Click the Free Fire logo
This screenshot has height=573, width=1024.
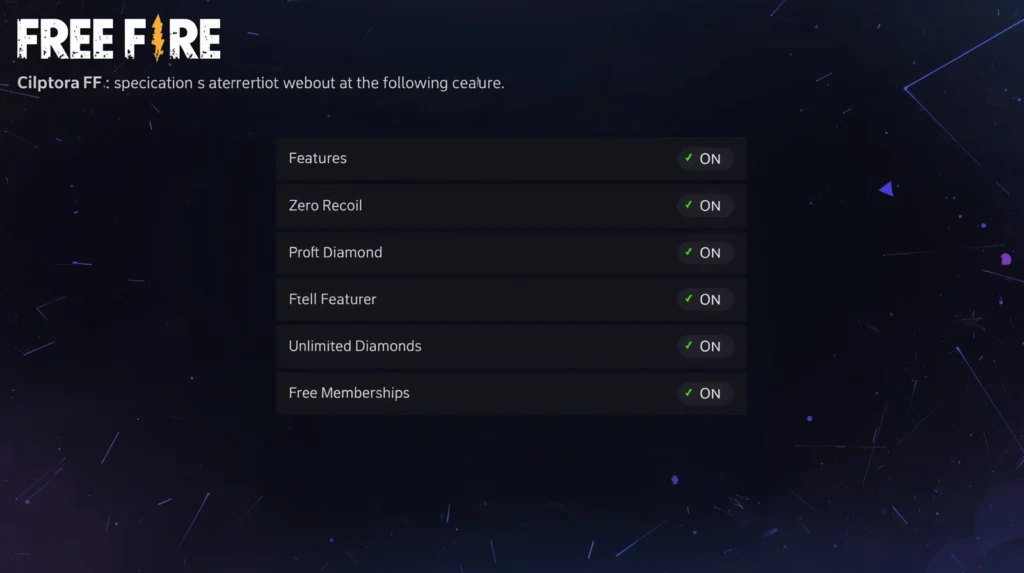tap(119, 40)
